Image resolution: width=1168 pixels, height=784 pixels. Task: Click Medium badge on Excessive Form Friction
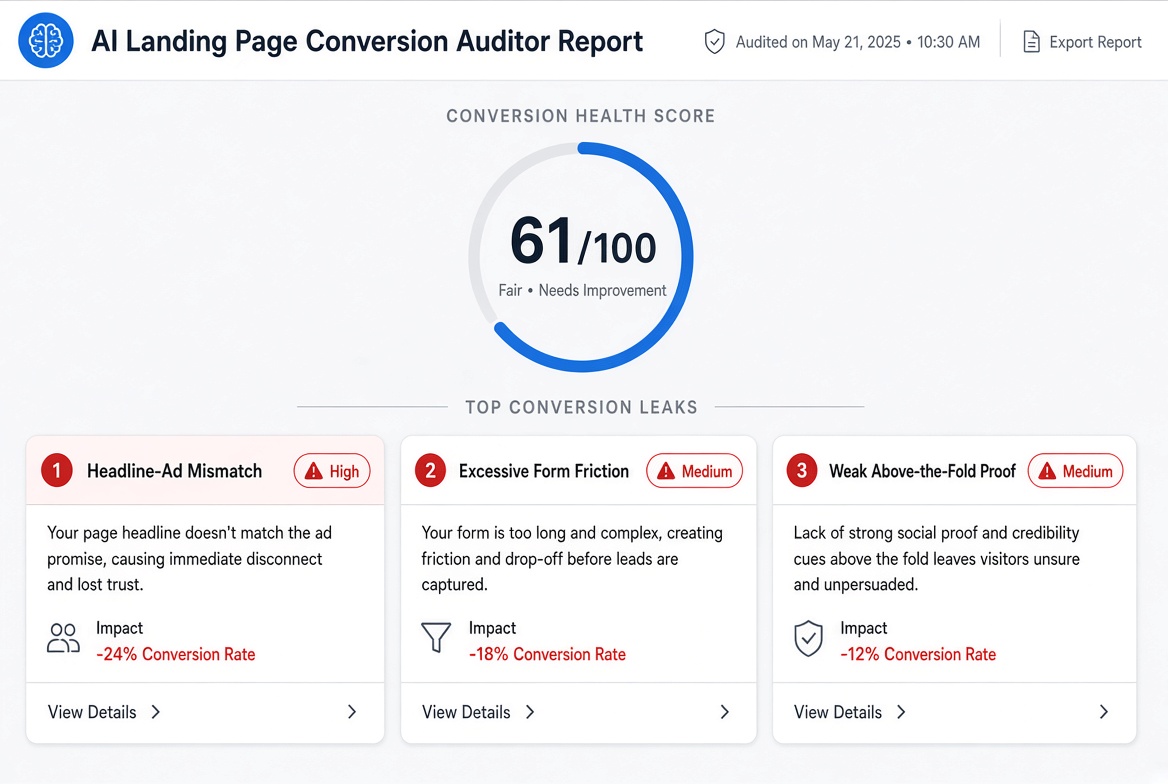coord(694,471)
